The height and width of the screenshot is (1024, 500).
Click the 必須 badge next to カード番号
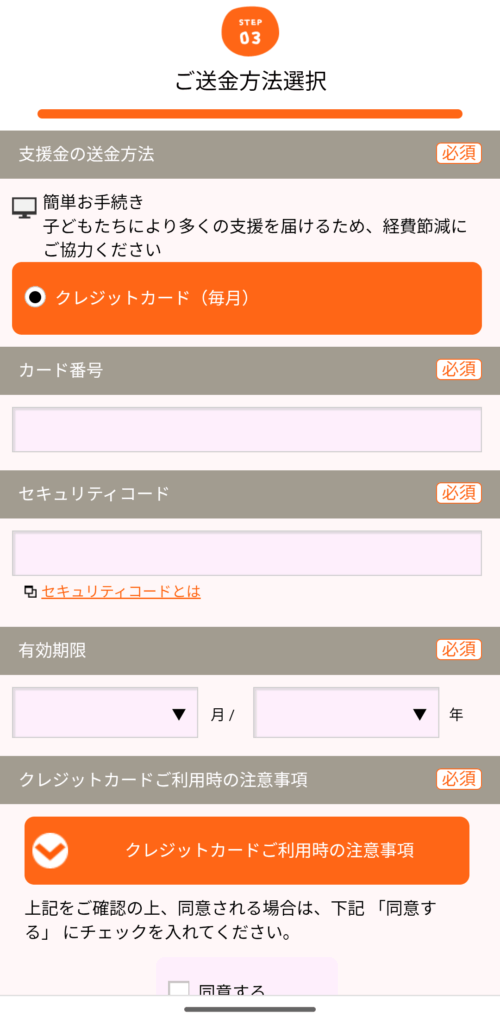[459, 370]
